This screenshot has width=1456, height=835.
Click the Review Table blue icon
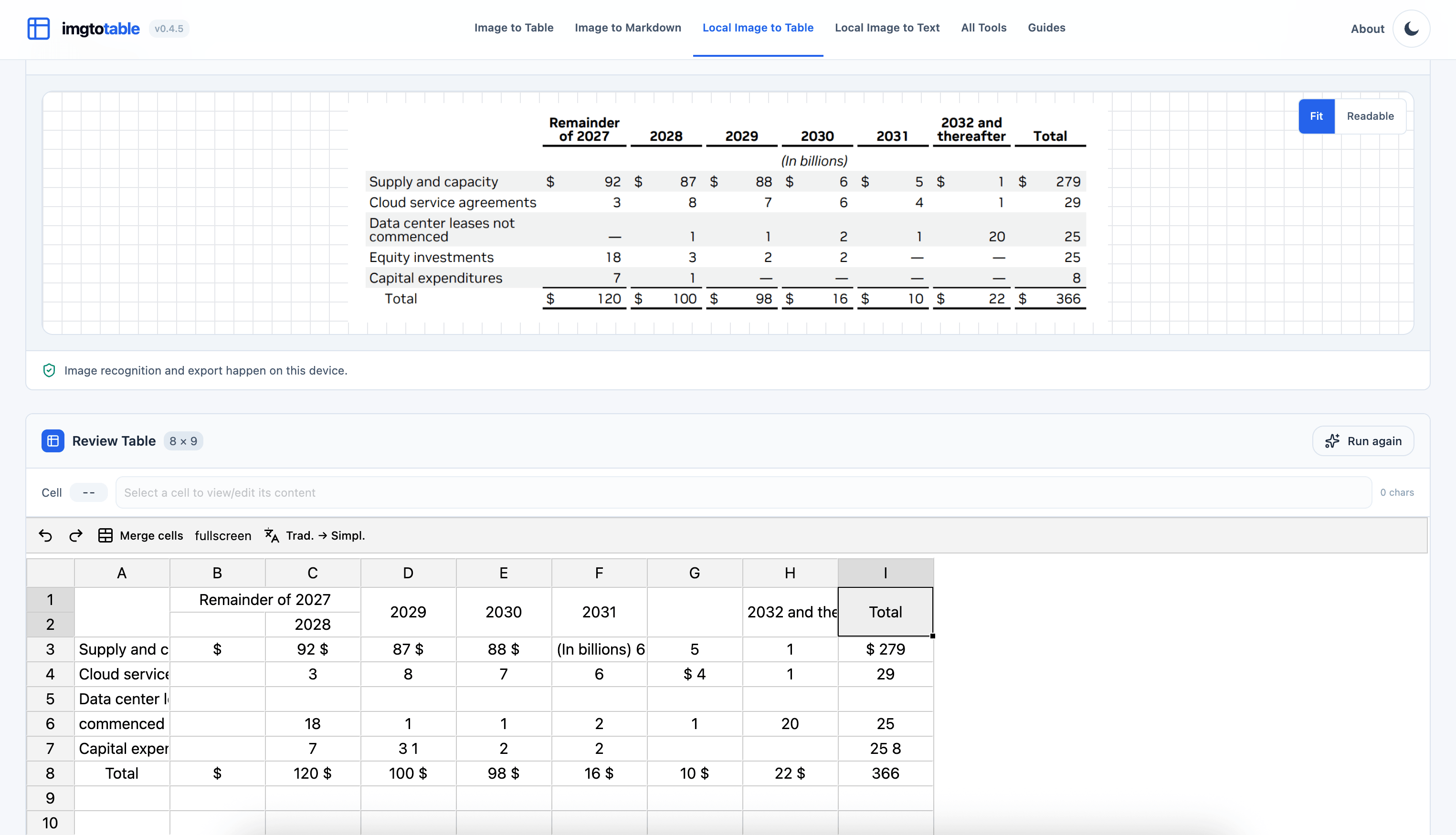click(53, 440)
